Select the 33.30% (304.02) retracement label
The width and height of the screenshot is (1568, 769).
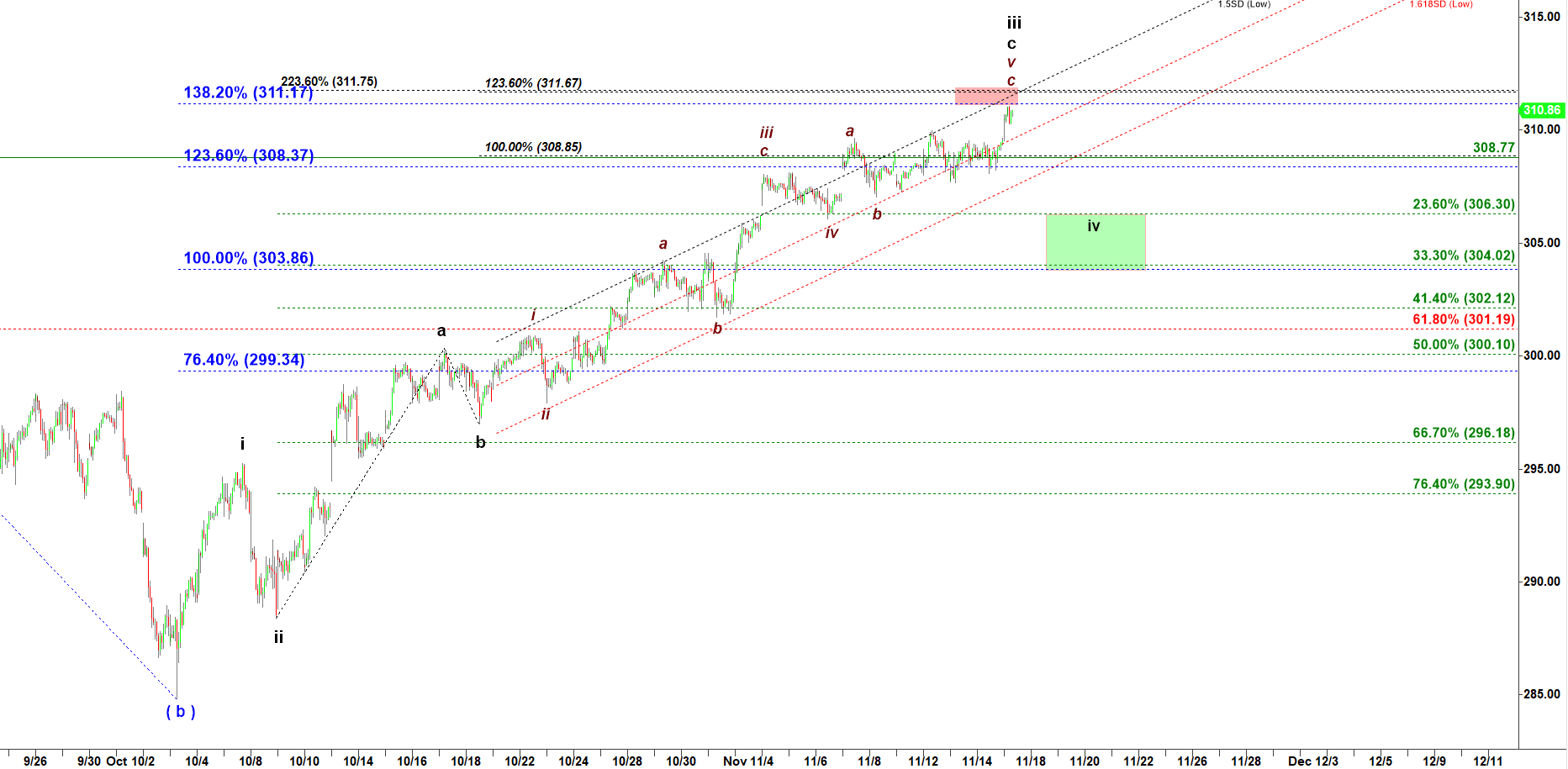point(1463,255)
